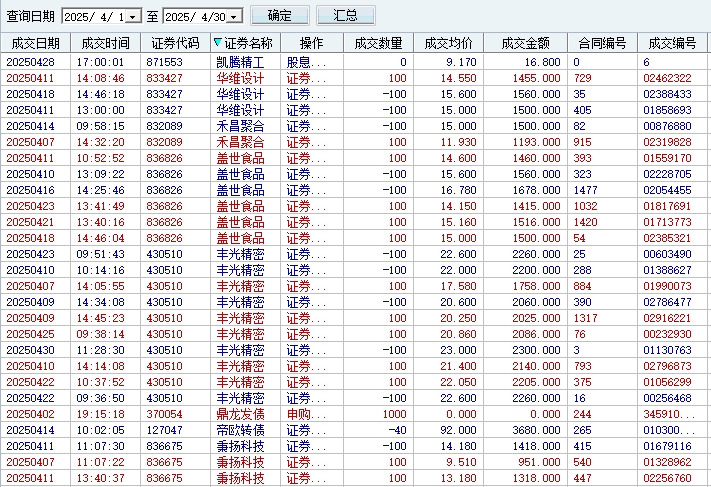Click the end date field 2025/4/30
This screenshot has width=711, height=487.
tap(195, 17)
